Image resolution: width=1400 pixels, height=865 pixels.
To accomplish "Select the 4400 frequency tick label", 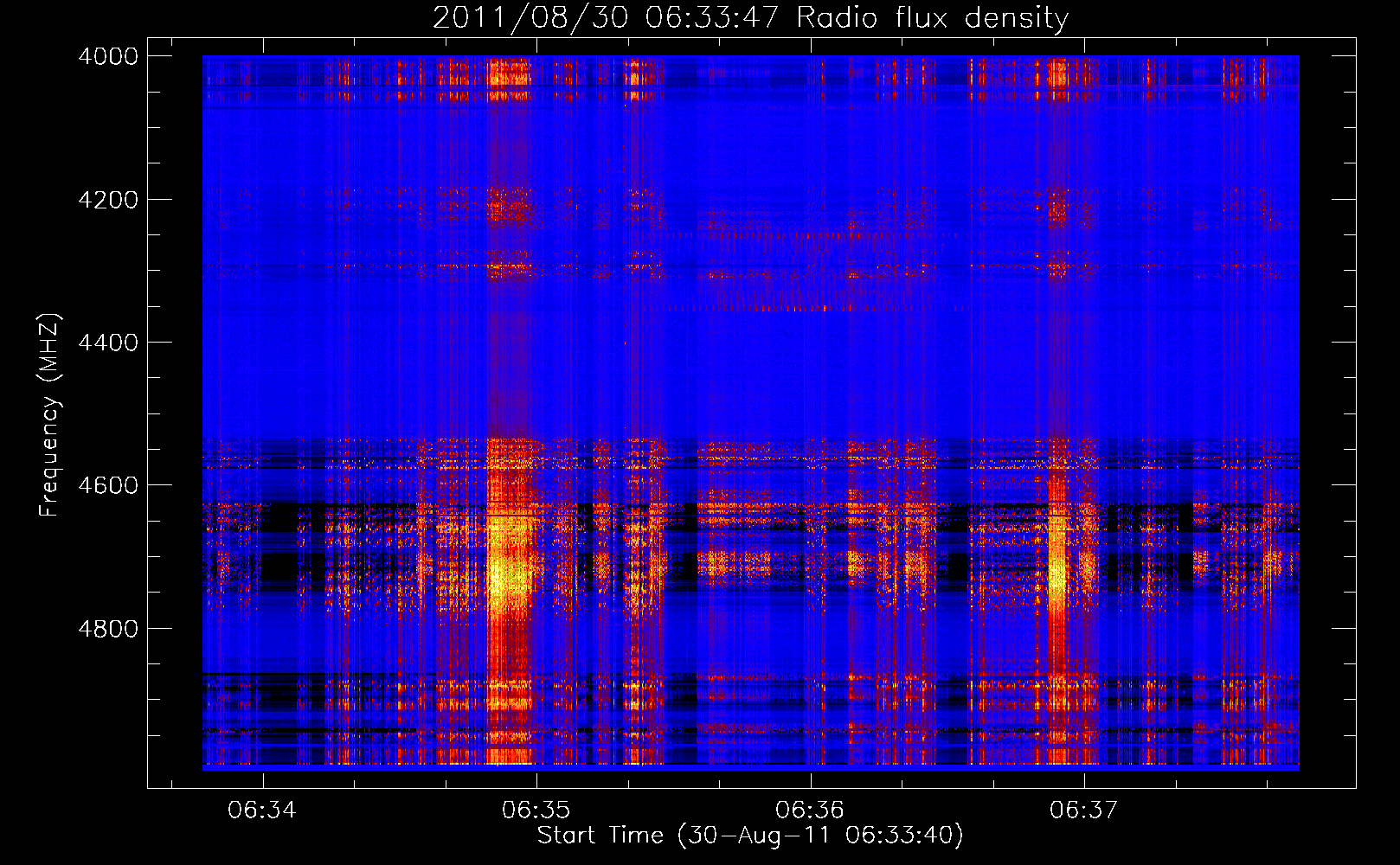I will pyautogui.click(x=108, y=343).
